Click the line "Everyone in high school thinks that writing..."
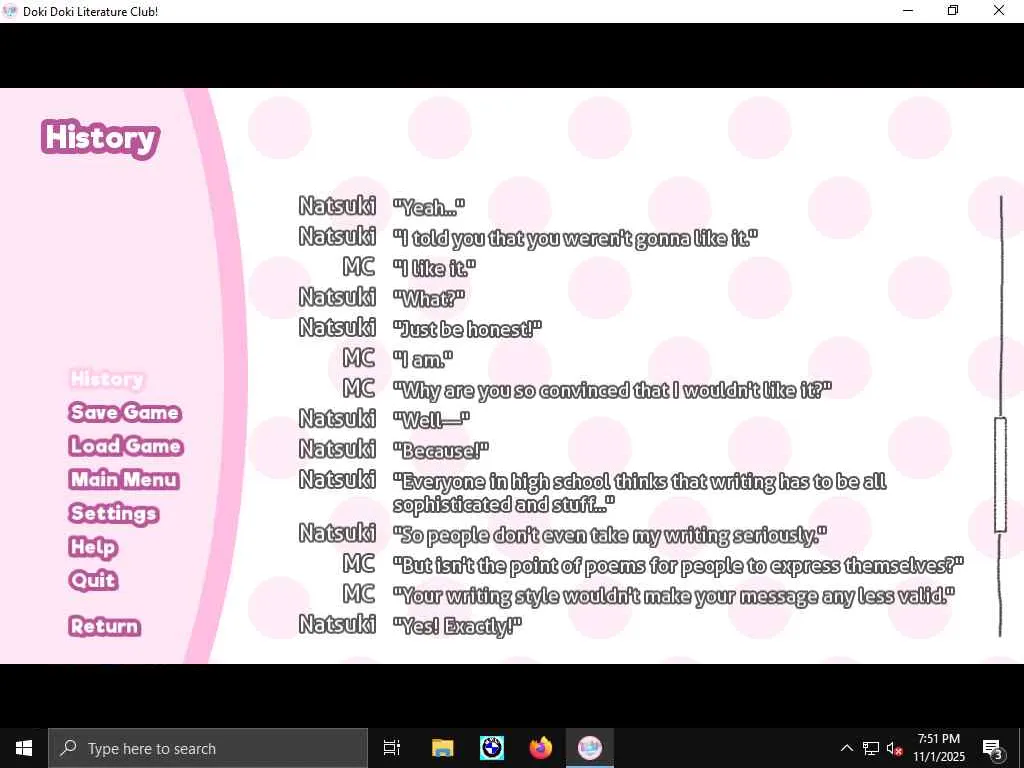The height and width of the screenshot is (768, 1024). pyautogui.click(x=640, y=492)
